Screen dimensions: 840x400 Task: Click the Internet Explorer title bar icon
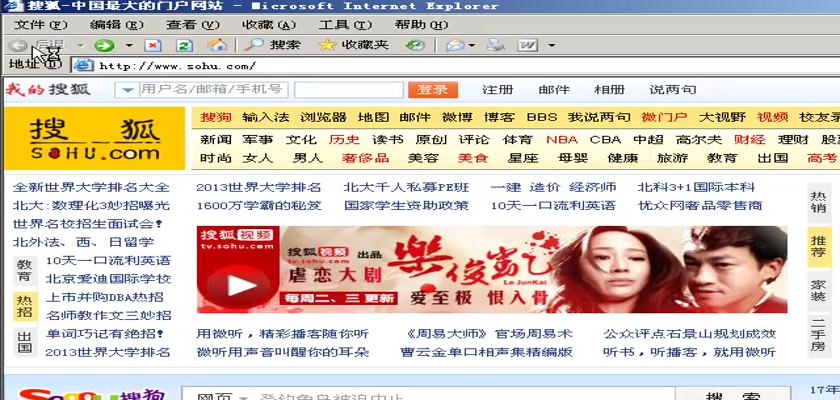(x=13, y=6)
